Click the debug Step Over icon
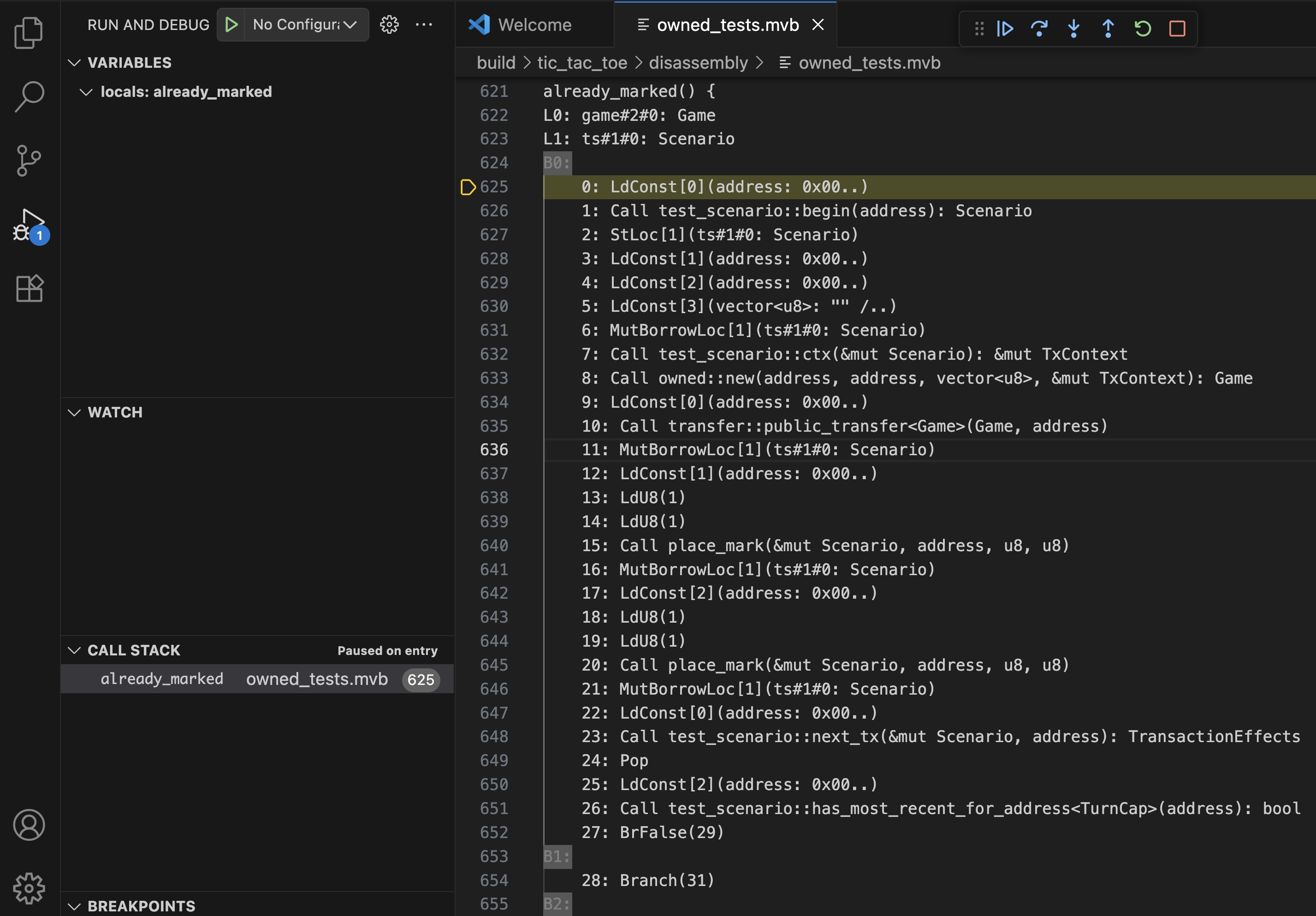The height and width of the screenshot is (916, 1316). click(1039, 29)
